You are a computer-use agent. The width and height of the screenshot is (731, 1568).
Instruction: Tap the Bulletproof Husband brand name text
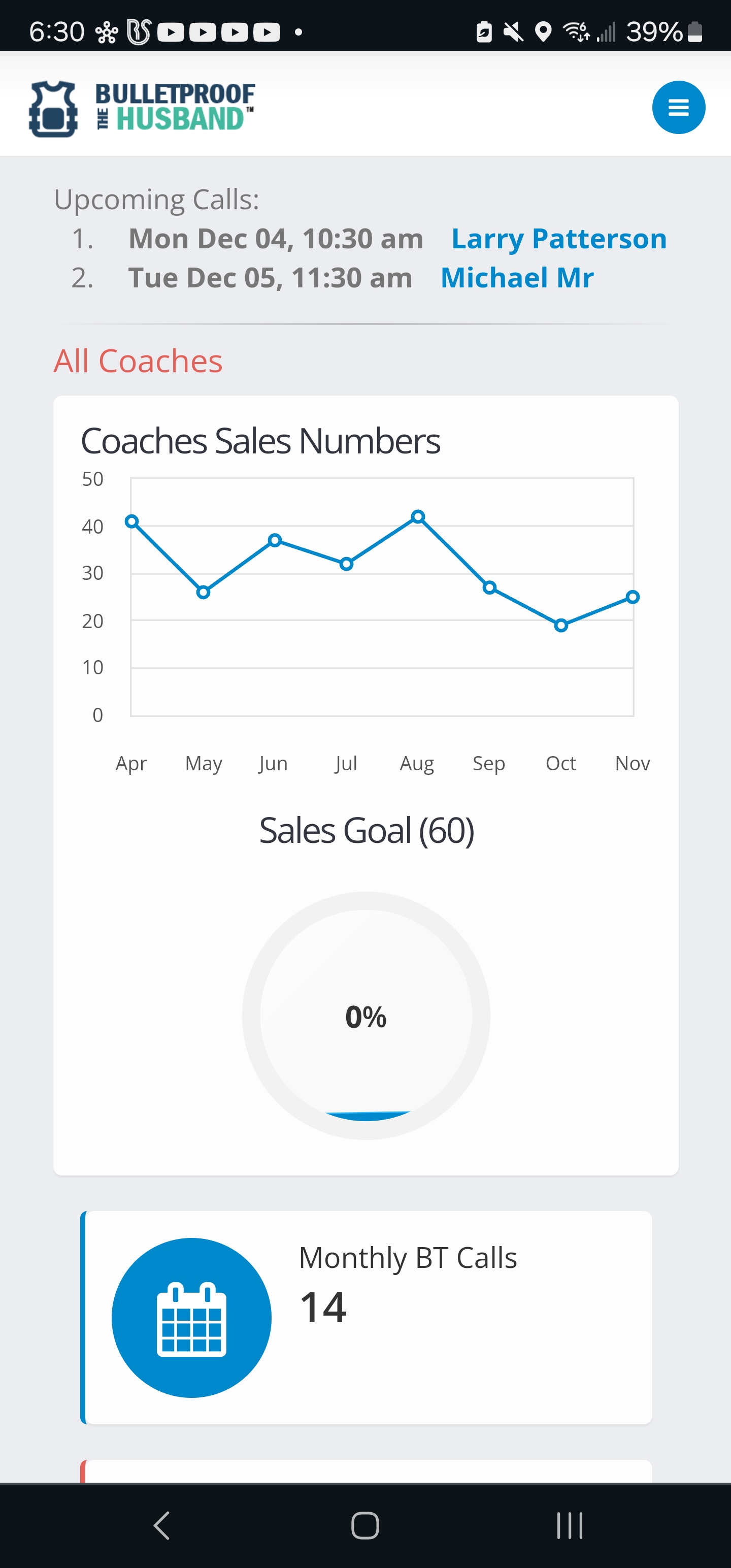176,107
